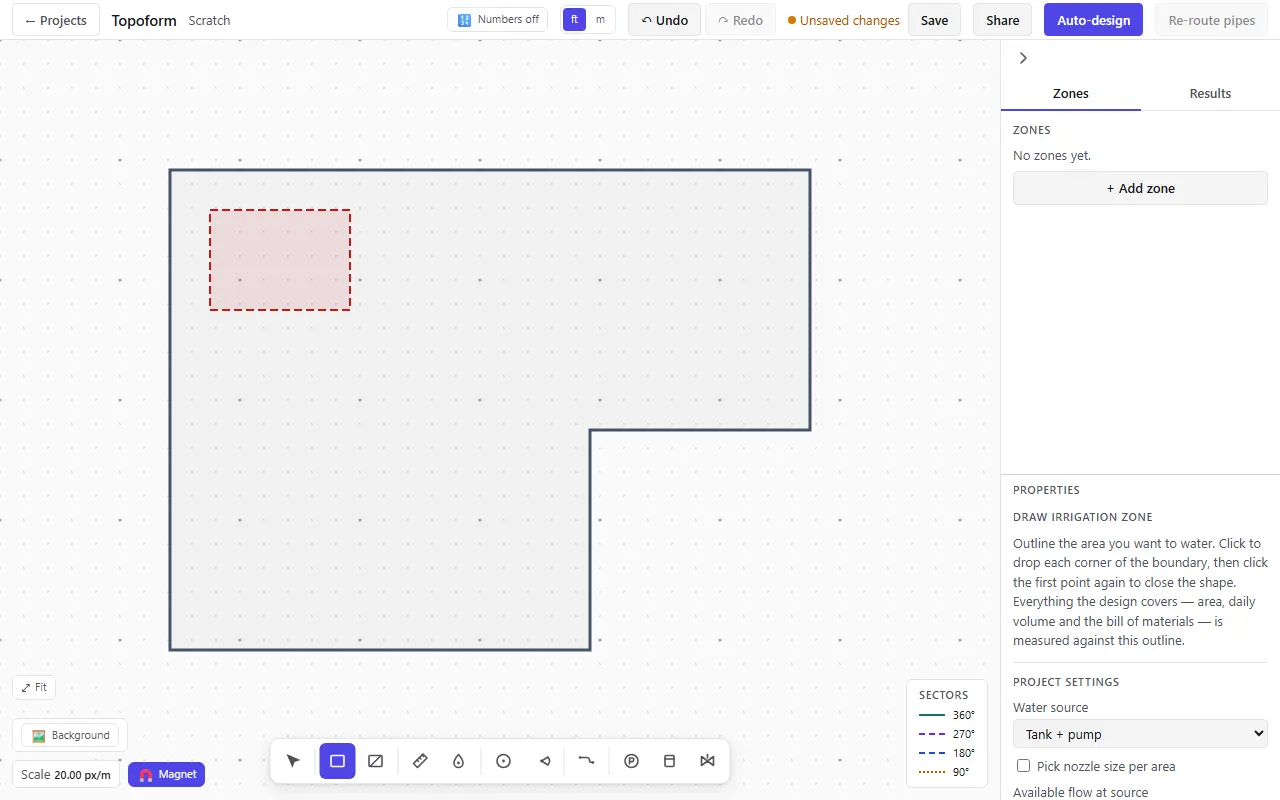
Task: Select the diagonal-slashed square tool
Action: click(376, 761)
